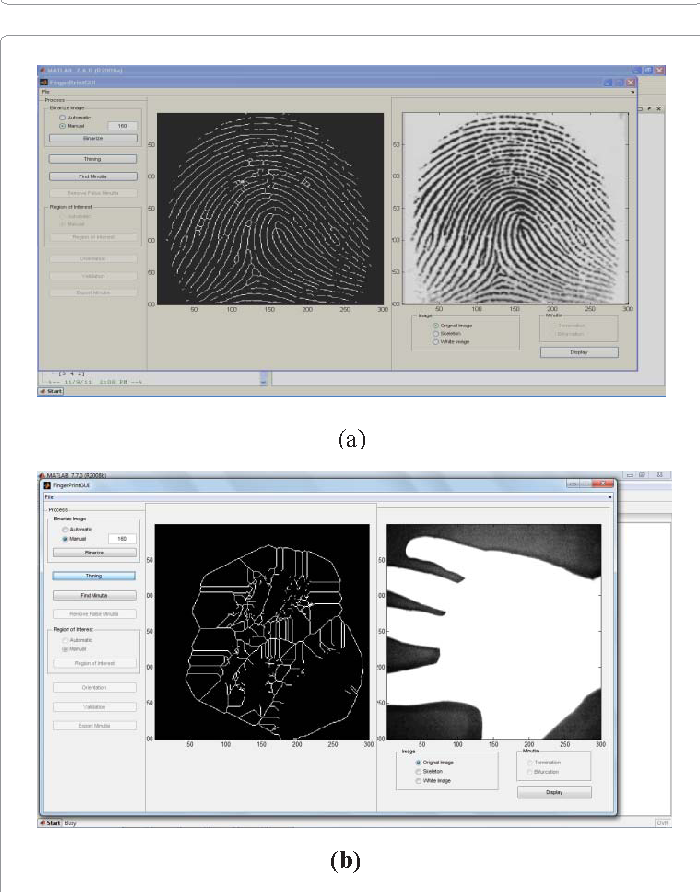Click the menu bar dock arrow in window (a)

[632, 92]
